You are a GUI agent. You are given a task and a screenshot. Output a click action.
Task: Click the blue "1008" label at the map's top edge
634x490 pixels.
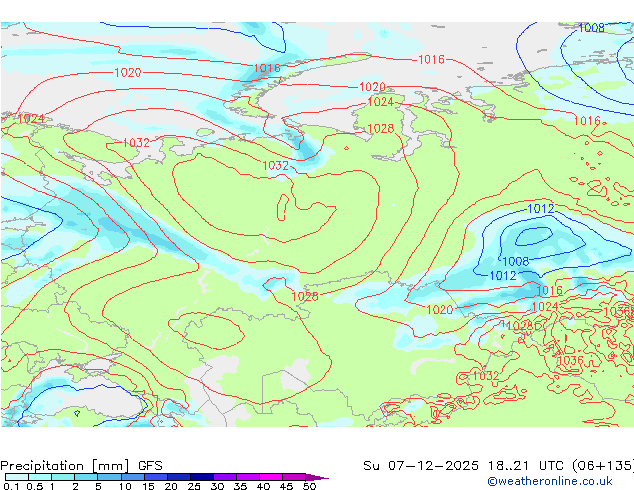pos(592,27)
